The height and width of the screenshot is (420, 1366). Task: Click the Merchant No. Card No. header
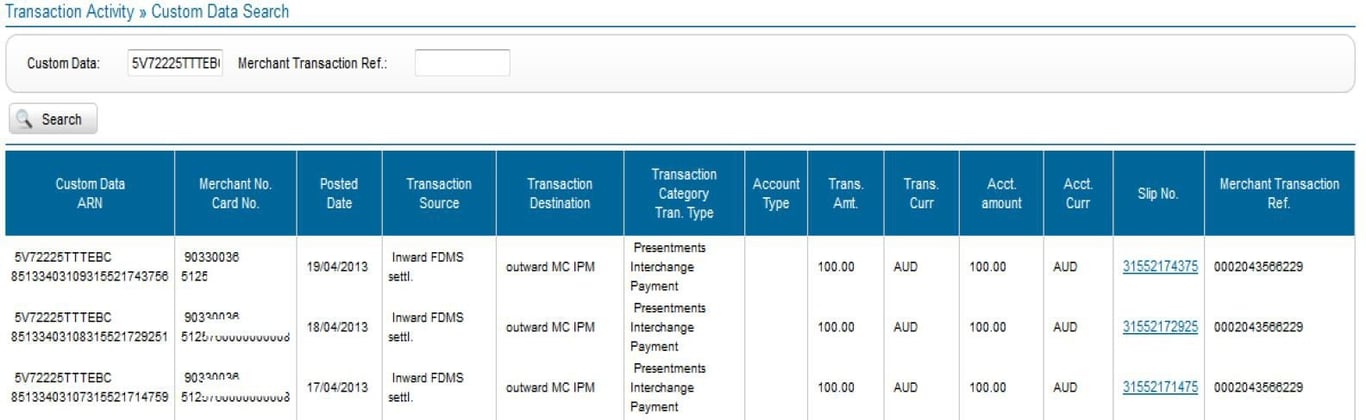pos(235,193)
